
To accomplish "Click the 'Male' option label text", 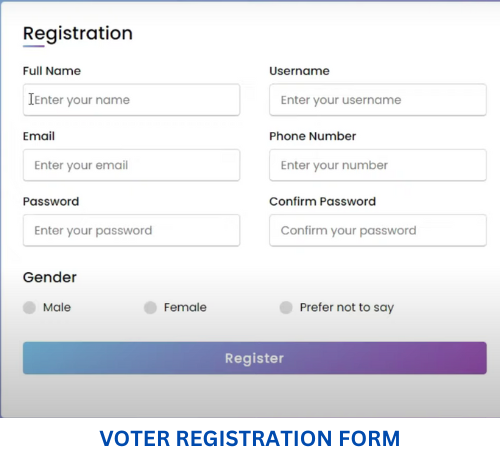I will [57, 307].
